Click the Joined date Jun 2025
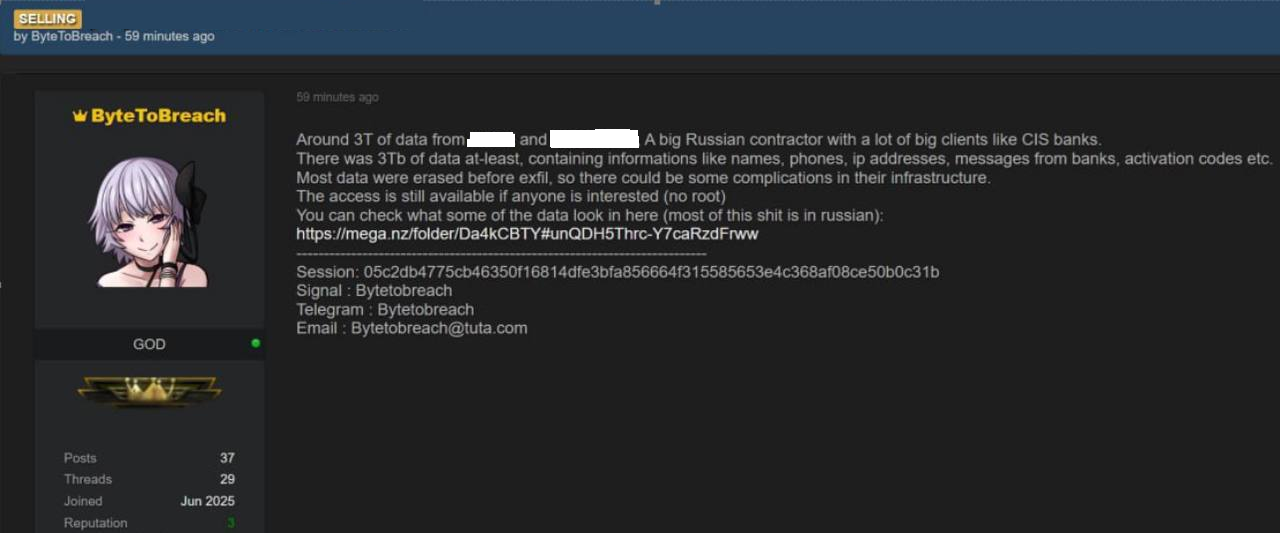 point(208,501)
